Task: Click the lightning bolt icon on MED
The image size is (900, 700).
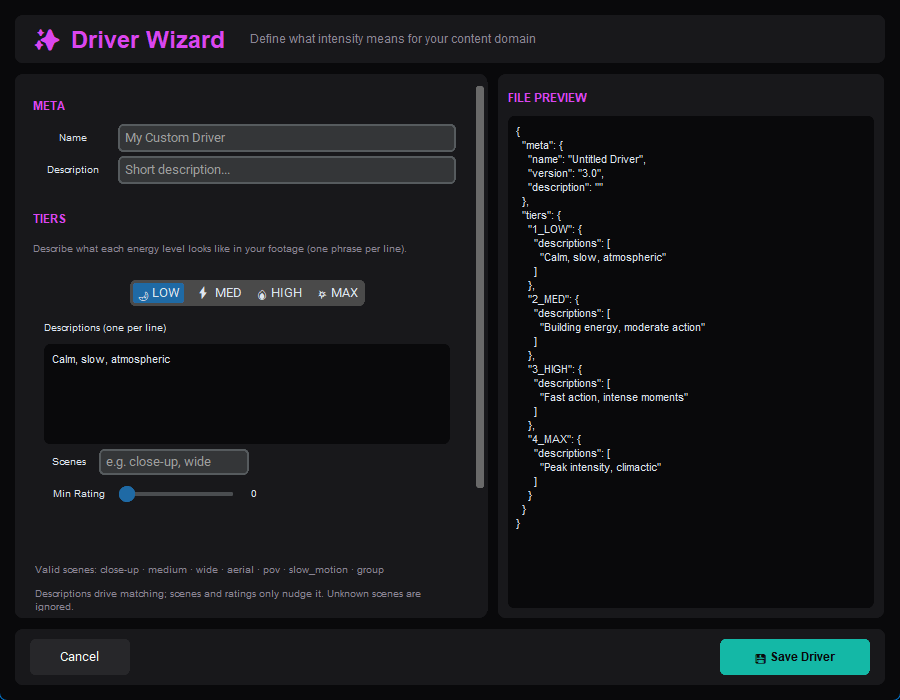Action: [203, 293]
